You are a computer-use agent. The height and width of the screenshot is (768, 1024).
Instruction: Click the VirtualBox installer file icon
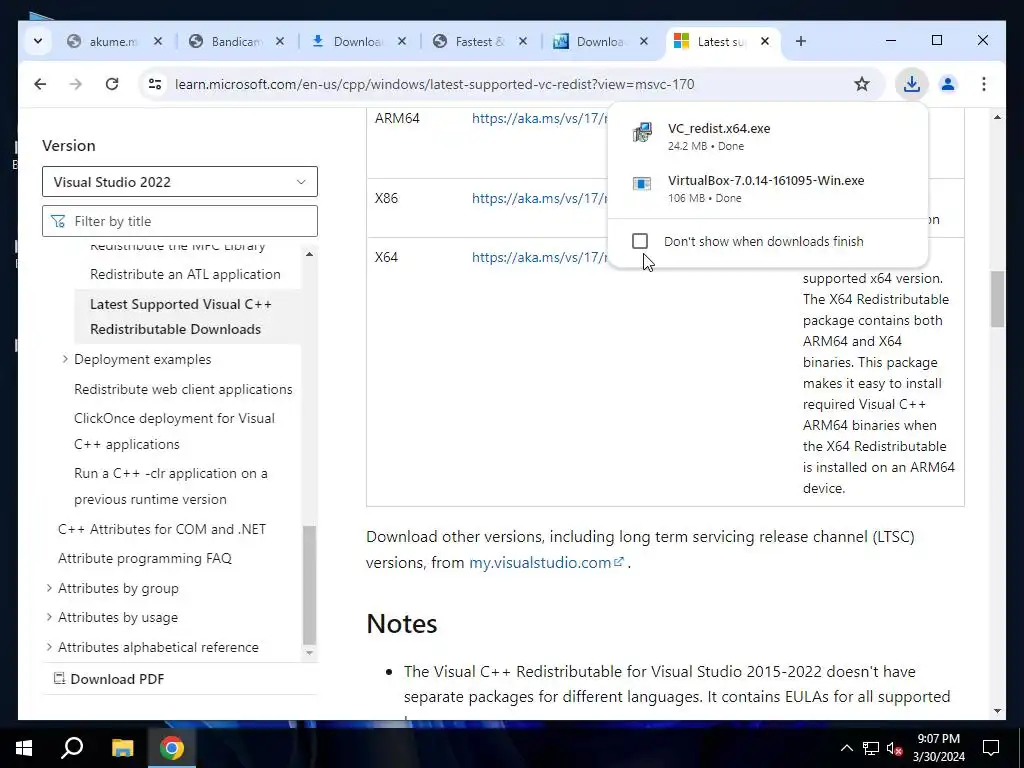pyautogui.click(x=642, y=184)
